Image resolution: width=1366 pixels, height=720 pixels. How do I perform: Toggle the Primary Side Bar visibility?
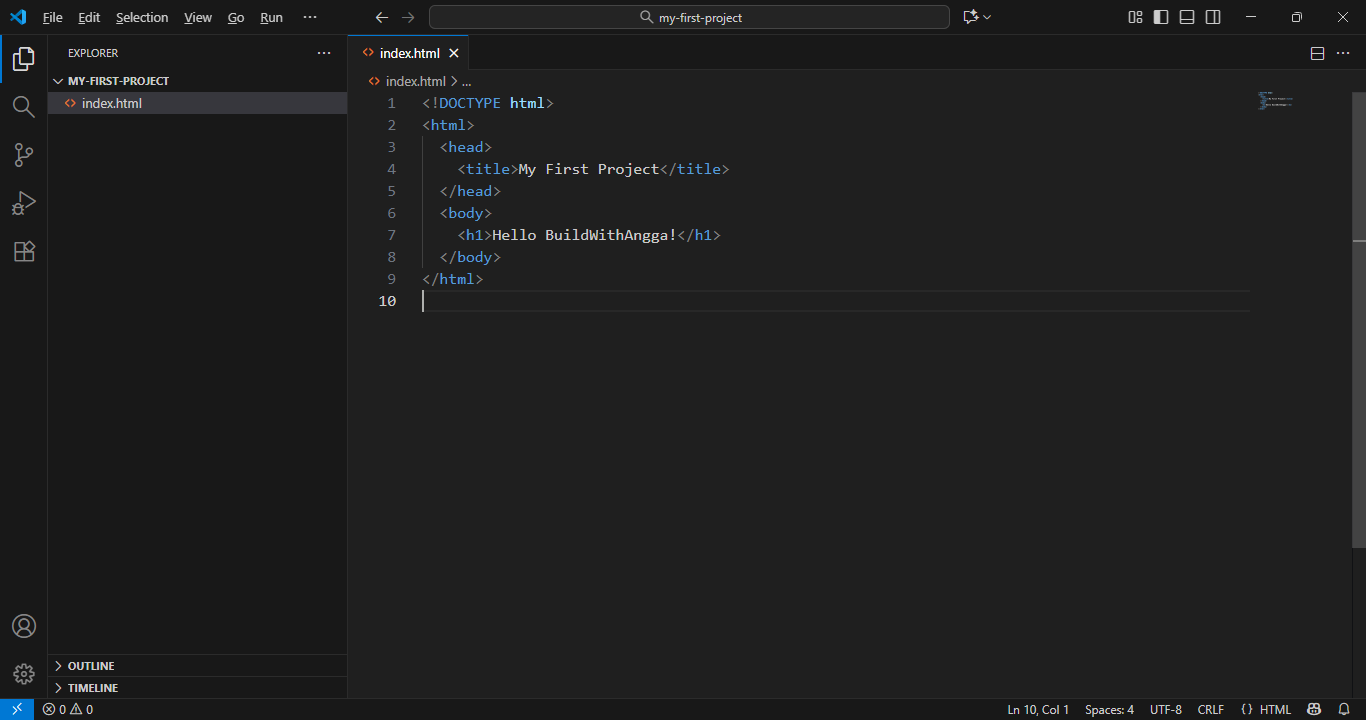(1160, 17)
